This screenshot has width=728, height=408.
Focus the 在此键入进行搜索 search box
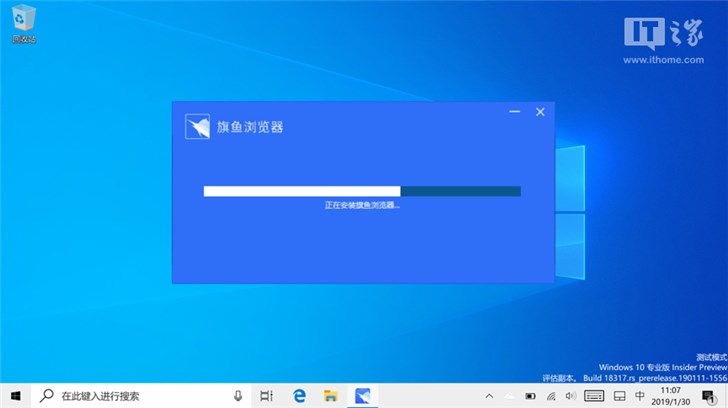(x=141, y=396)
